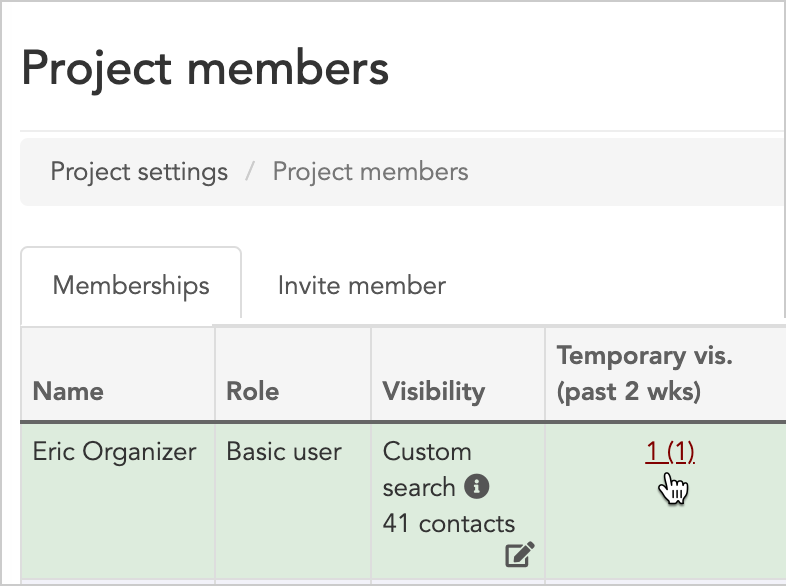Image resolution: width=786 pixels, height=586 pixels.
Task: Click the Visibility column header
Action: click(434, 390)
